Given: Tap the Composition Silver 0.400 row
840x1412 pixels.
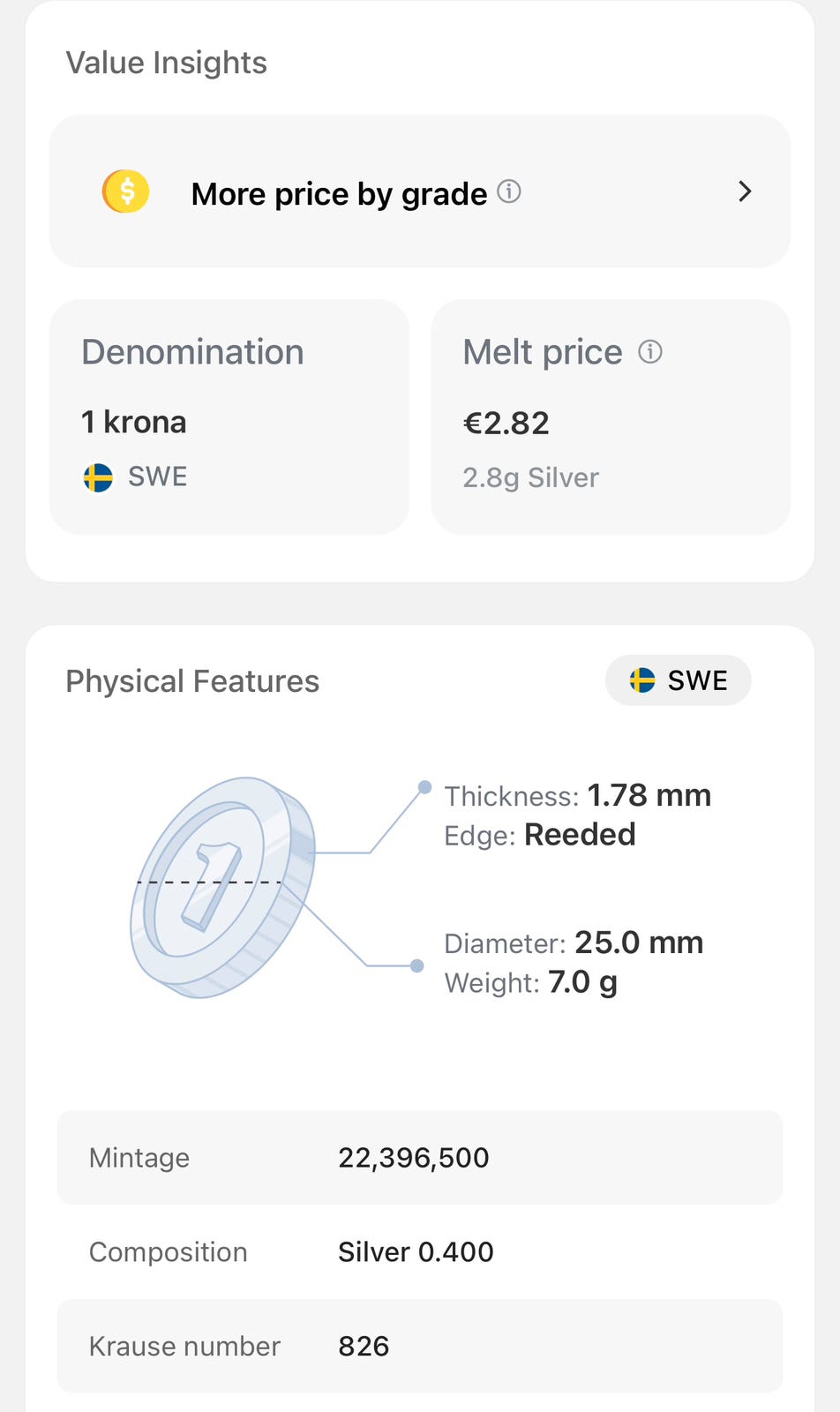Looking at the screenshot, I should (x=420, y=1251).
